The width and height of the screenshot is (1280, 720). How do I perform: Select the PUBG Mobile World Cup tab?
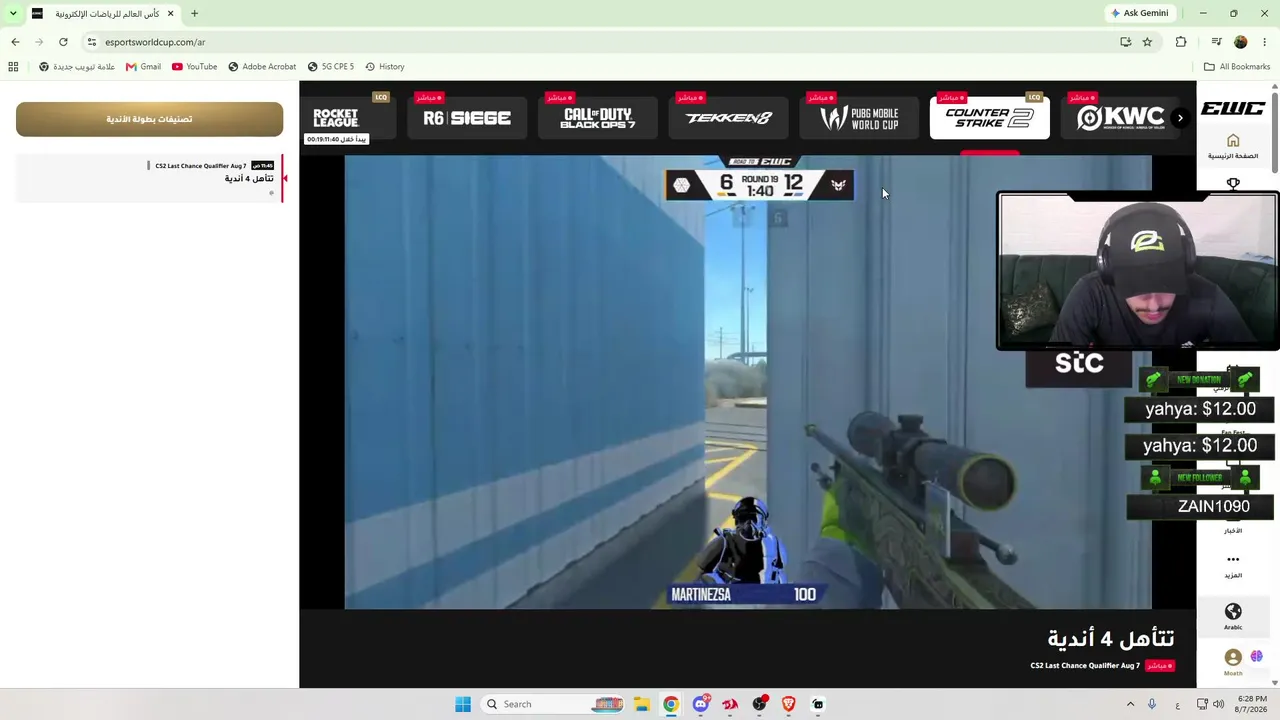tap(859, 118)
